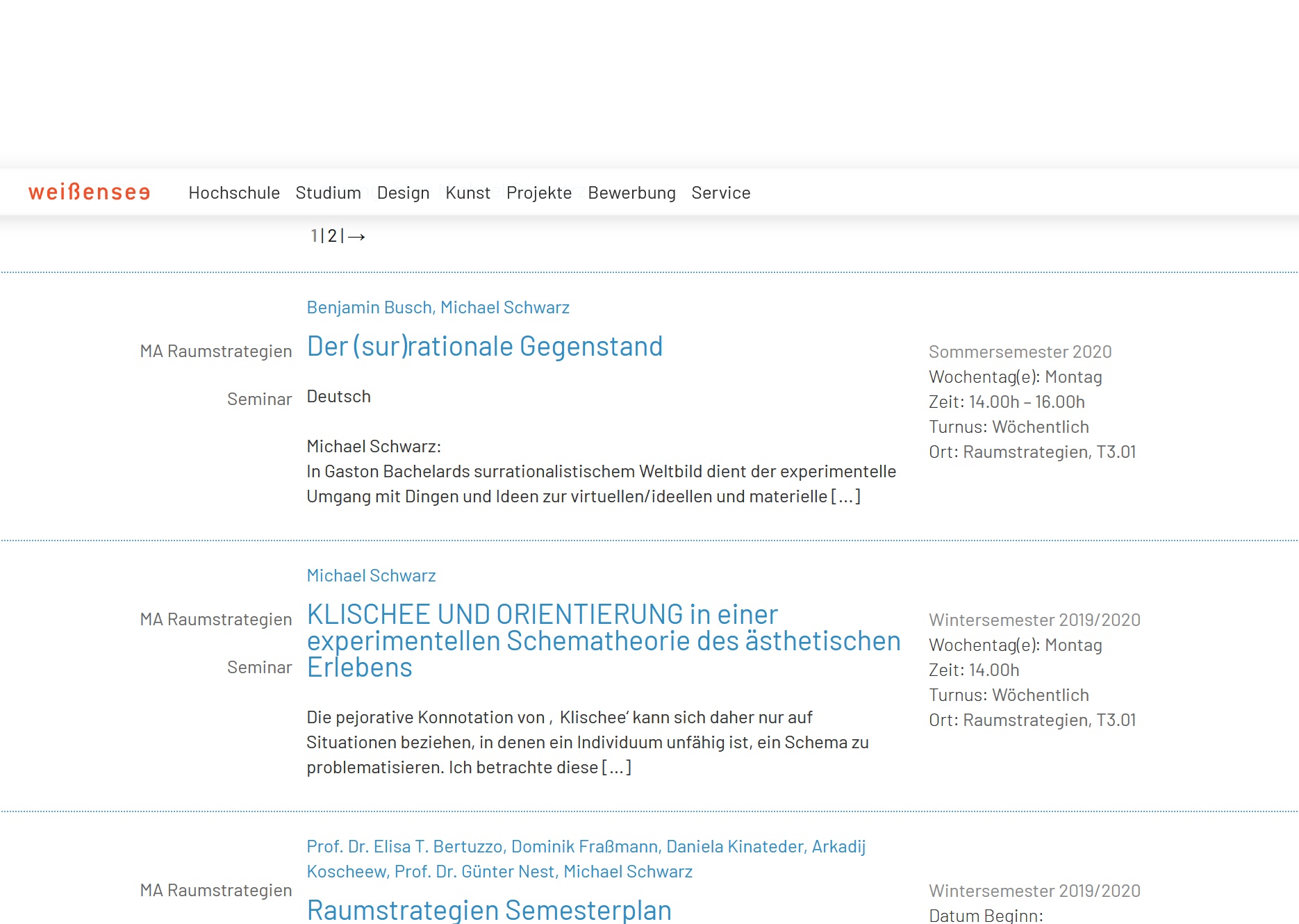The width and height of the screenshot is (1299, 924).
Task: Click Michael Schwarz link above KLISCHEE course
Action: 371,576
